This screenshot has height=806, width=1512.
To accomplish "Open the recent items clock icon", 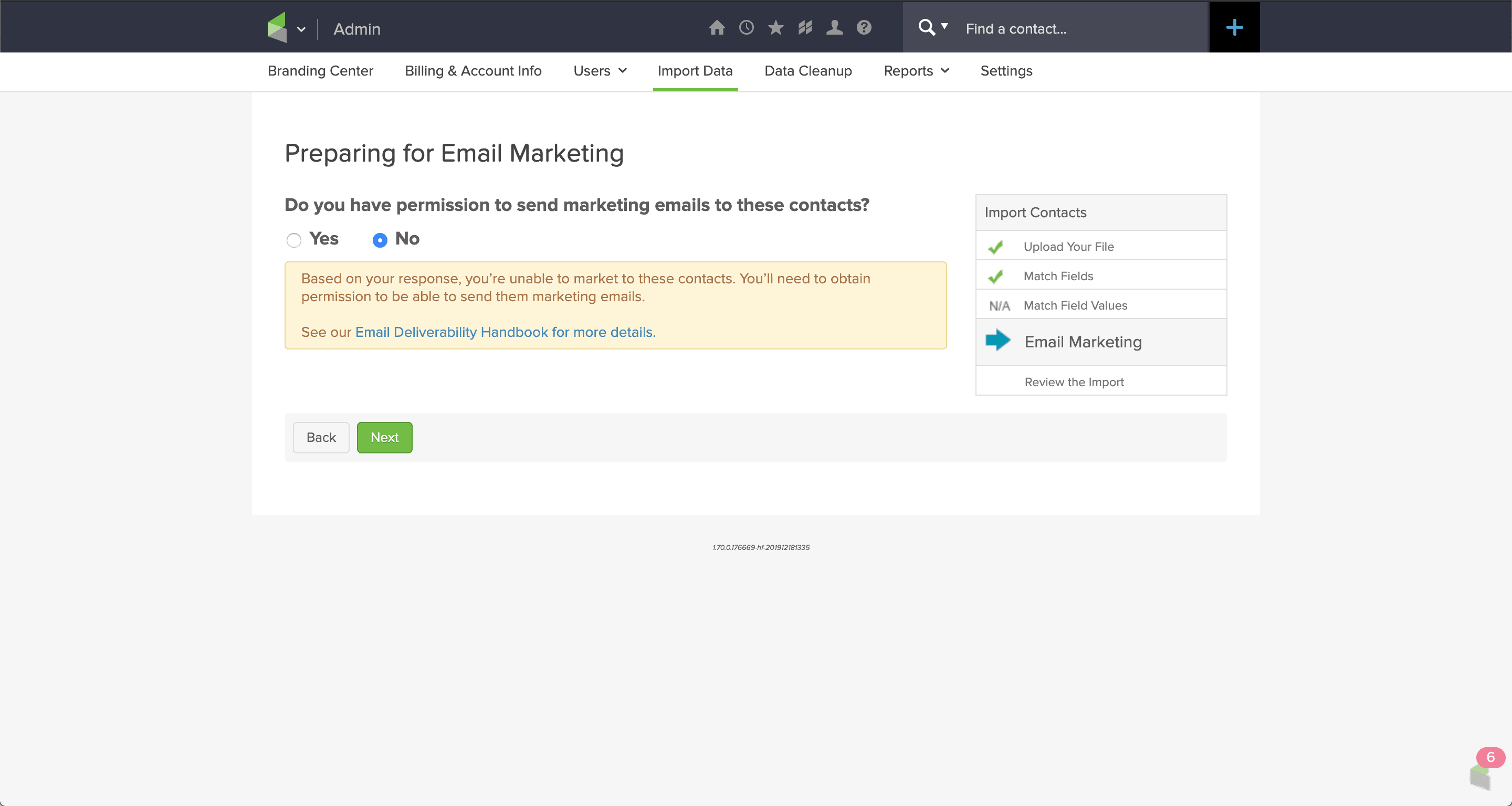I will click(x=746, y=28).
